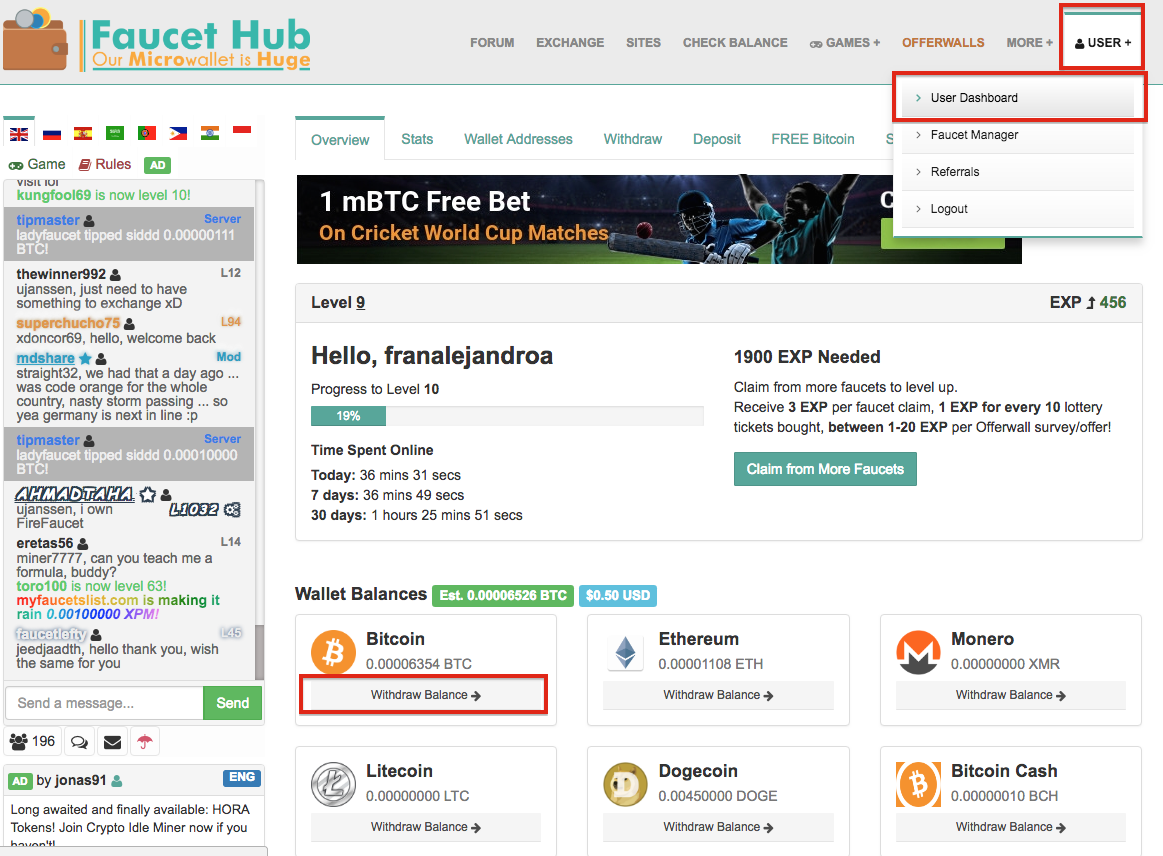The height and width of the screenshot is (856, 1163).
Task: Select the UK English flag language
Action: tap(19, 134)
